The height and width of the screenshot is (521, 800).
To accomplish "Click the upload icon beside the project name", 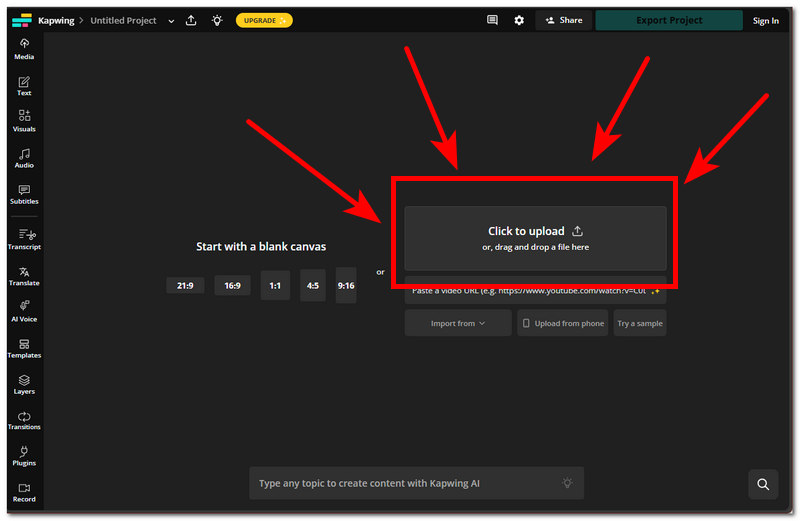I will point(191,20).
